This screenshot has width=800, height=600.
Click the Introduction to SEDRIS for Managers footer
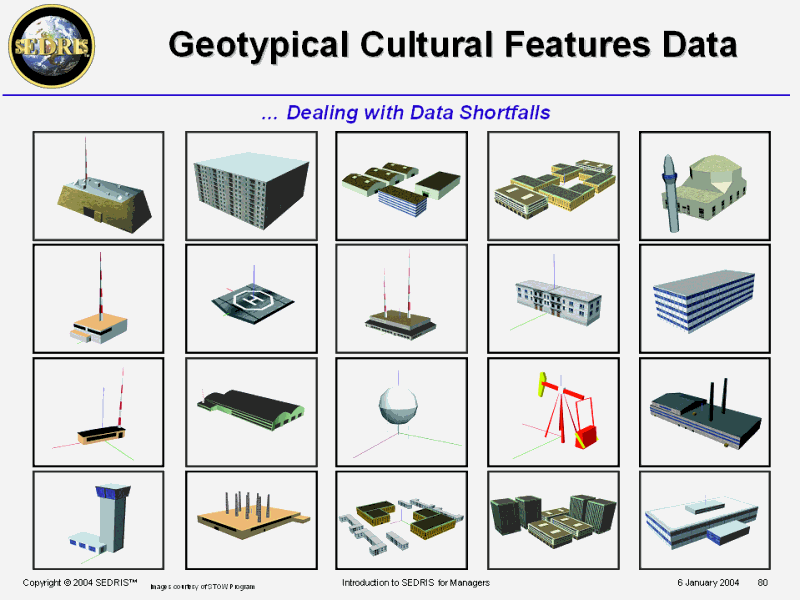[416, 582]
